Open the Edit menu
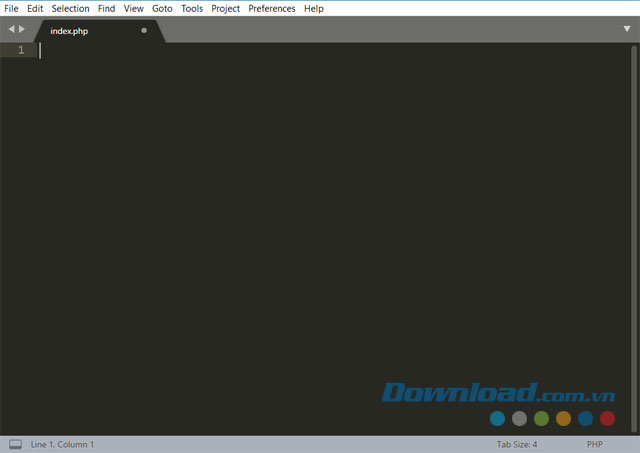 click(x=35, y=8)
